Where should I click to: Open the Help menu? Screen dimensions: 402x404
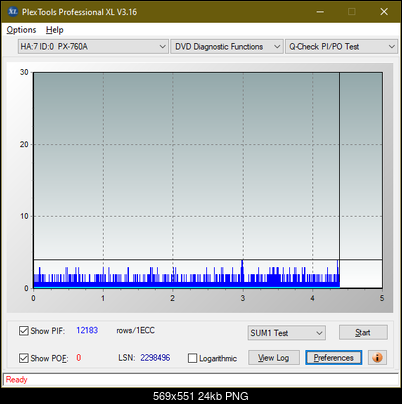55,30
